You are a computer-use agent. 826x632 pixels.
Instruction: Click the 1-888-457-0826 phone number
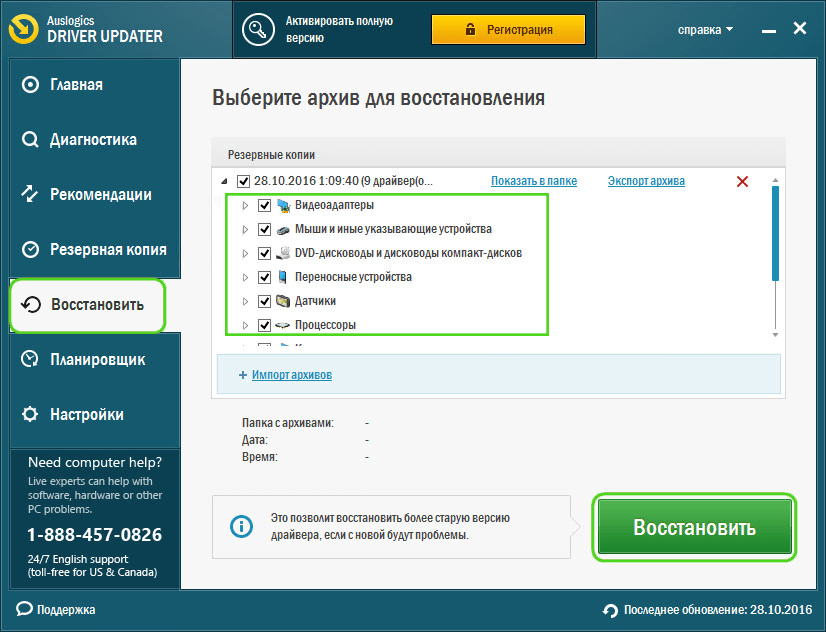pyautogui.click(x=94, y=535)
